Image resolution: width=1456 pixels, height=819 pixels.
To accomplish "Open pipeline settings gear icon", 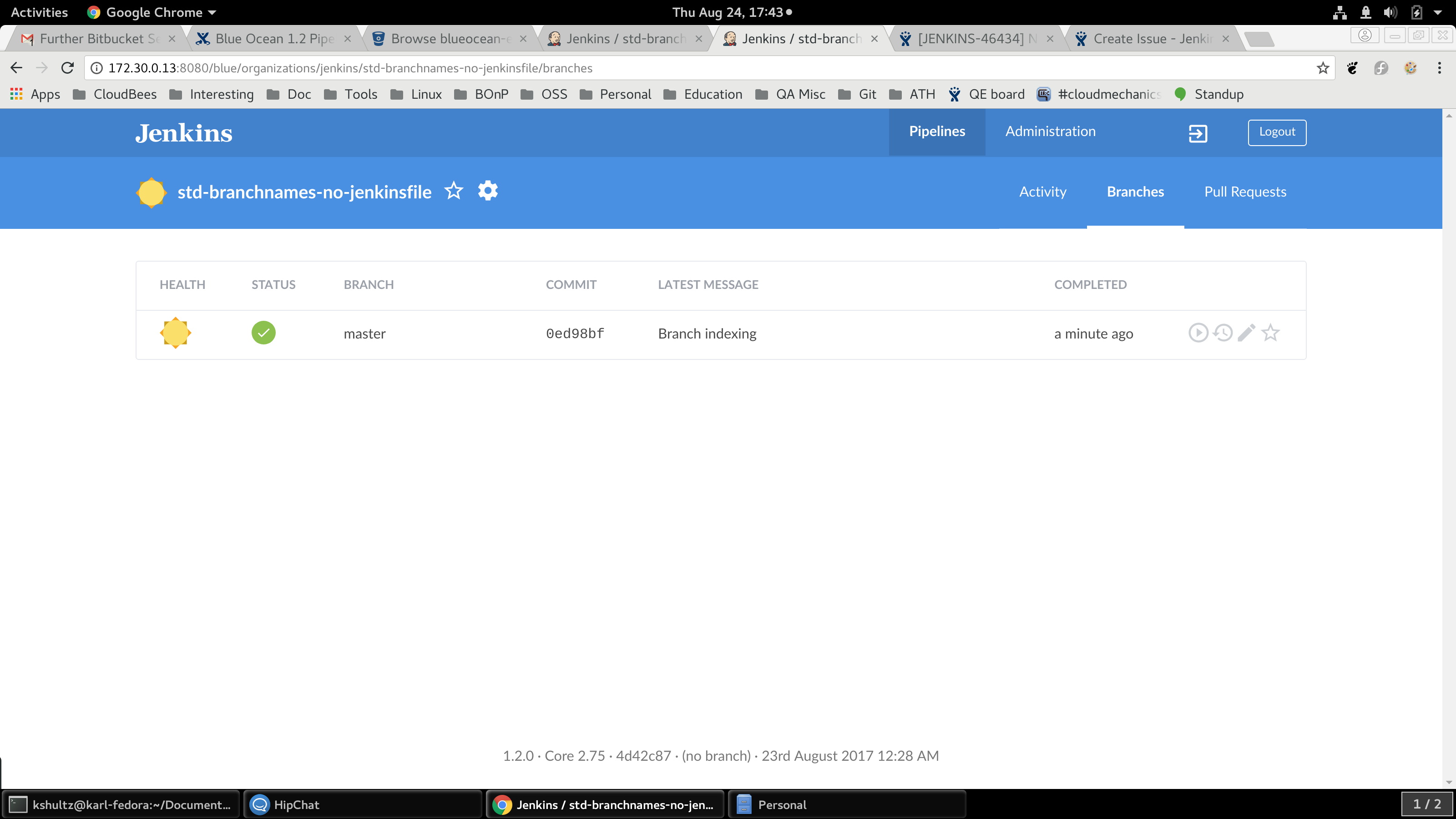I will [488, 191].
